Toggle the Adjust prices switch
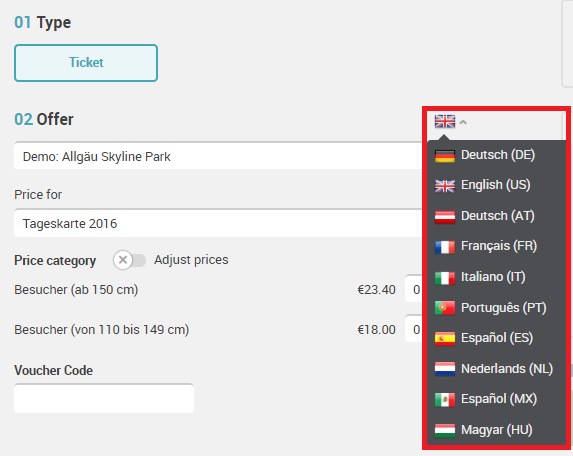The image size is (573, 456). [129, 260]
